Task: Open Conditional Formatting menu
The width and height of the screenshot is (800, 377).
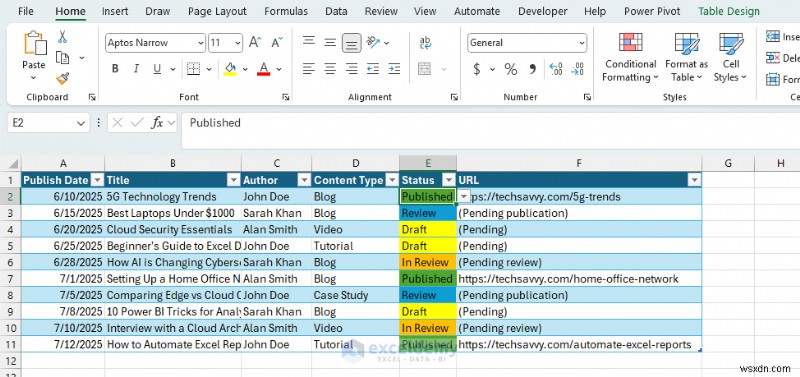Action: 631,58
